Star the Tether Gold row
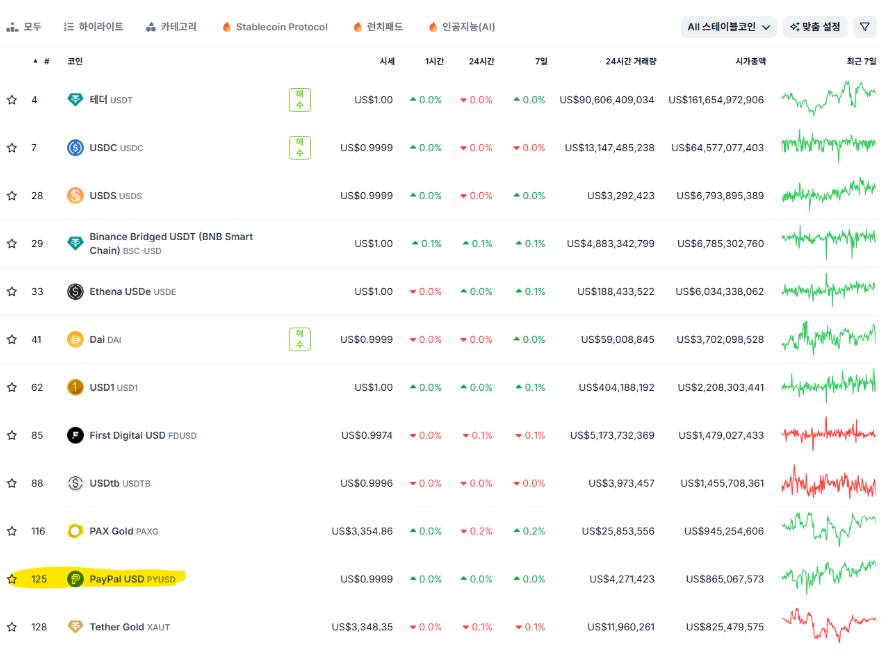 point(11,627)
